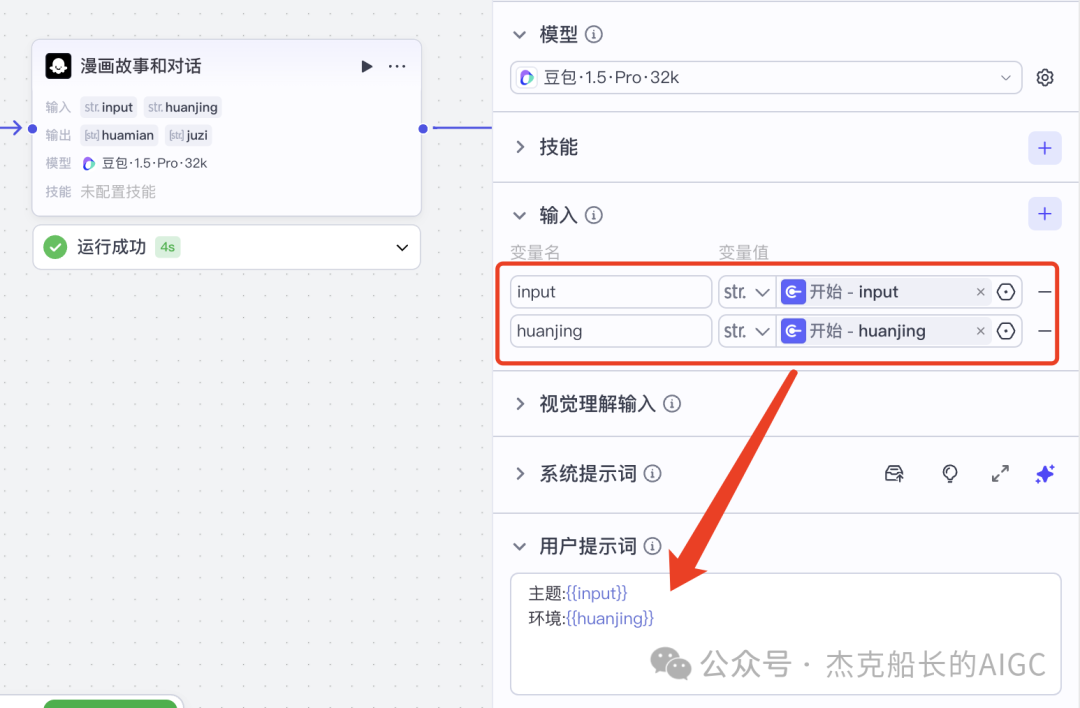This screenshot has height=708, width=1080.
Task: Show info tooltip for 系统提示词
Action: coord(652,473)
